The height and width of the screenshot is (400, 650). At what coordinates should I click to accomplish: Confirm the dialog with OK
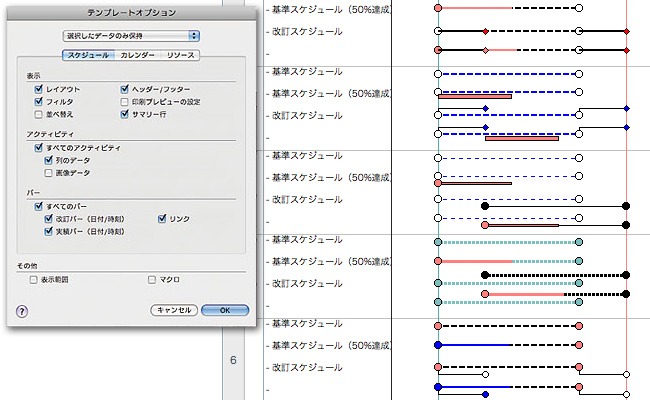[x=224, y=310]
